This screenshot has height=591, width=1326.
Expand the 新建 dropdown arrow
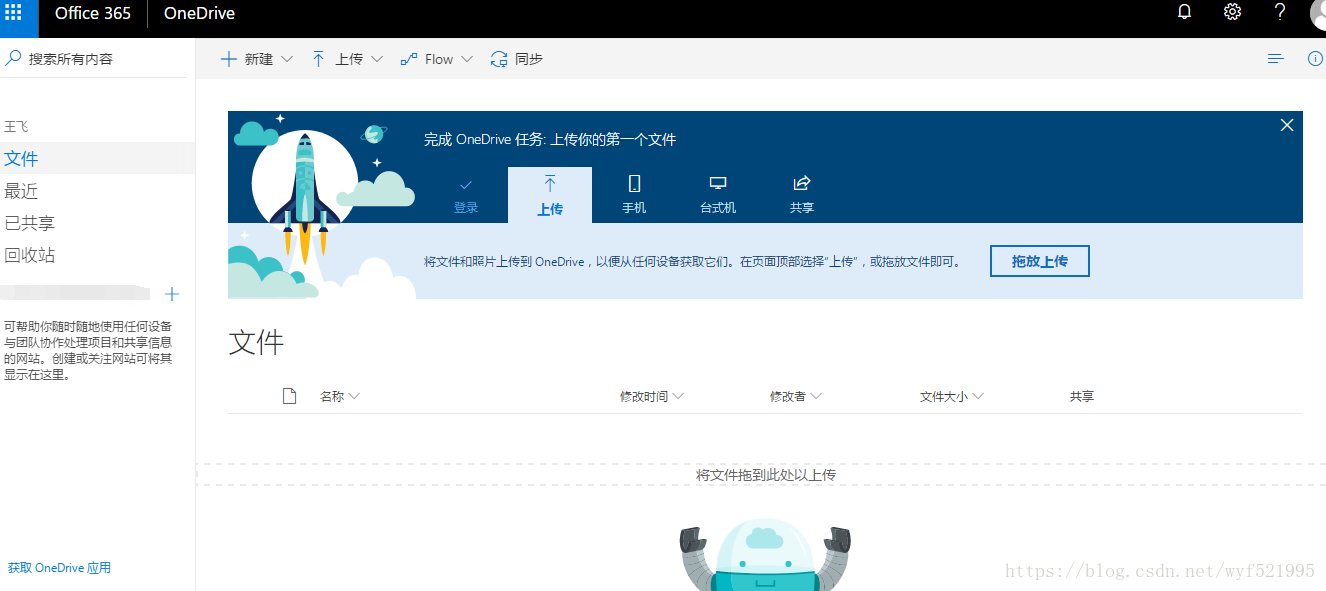[287, 59]
